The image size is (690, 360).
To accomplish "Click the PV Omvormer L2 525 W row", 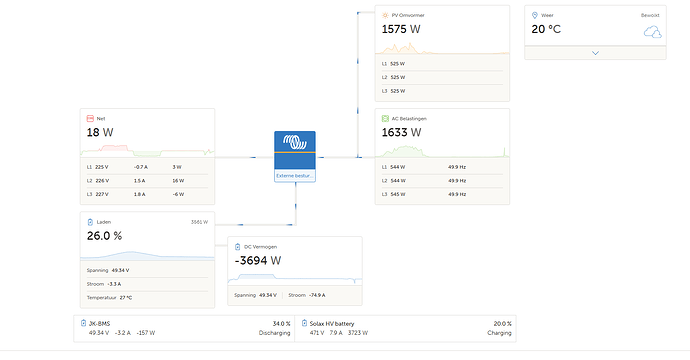I will click(442, 77).
